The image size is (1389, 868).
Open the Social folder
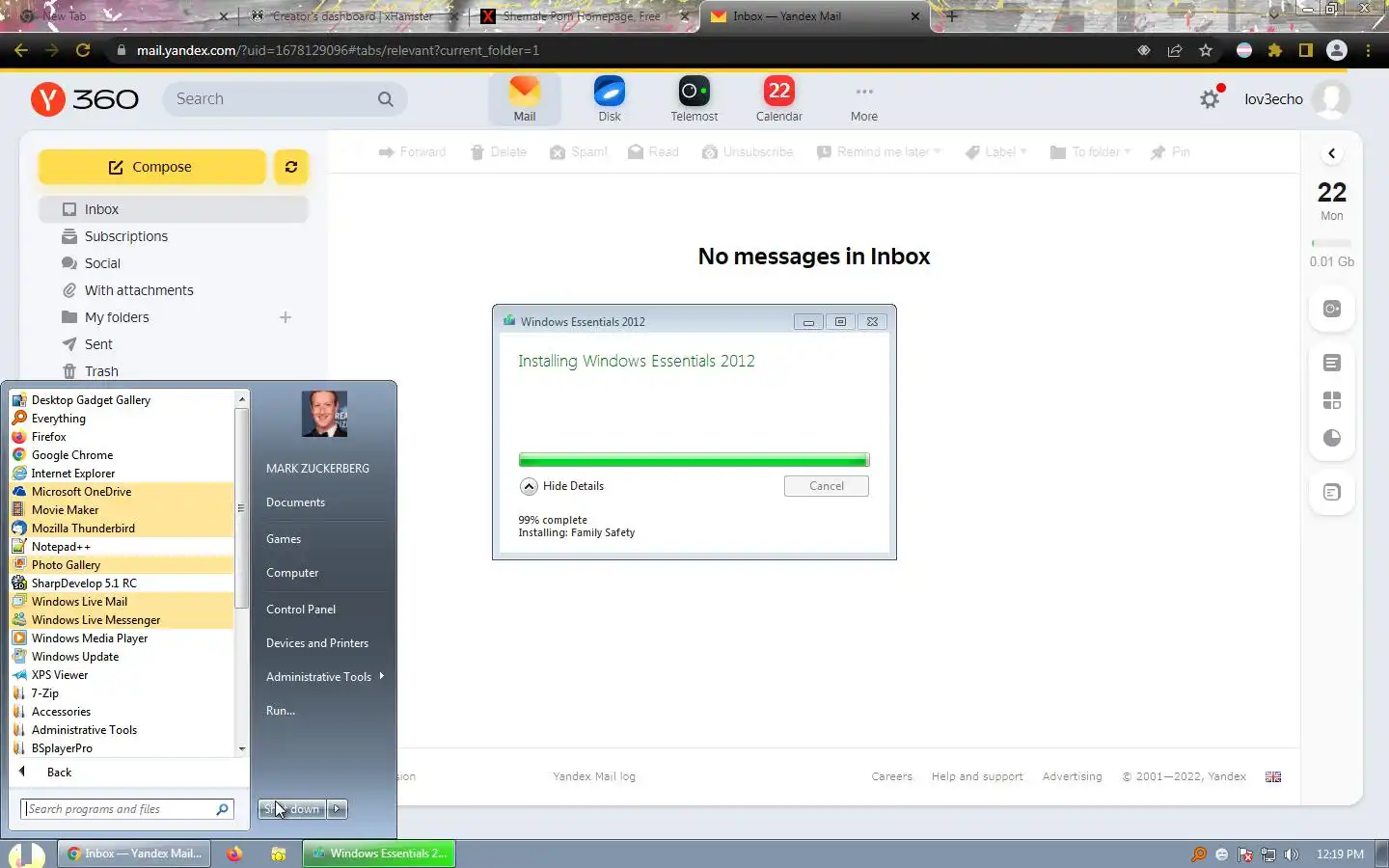(101, 263)
